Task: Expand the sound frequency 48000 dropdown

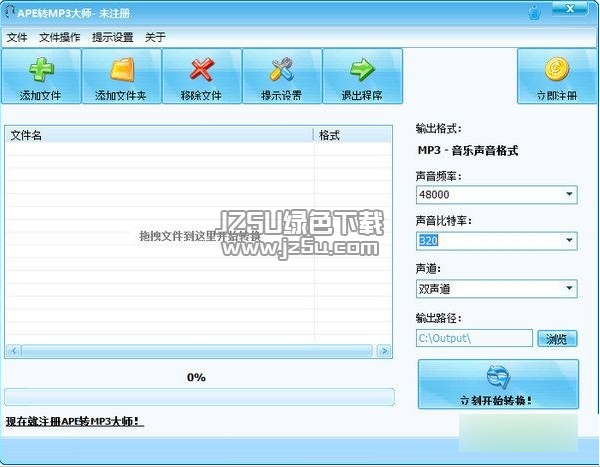Action: click(569, 194)
